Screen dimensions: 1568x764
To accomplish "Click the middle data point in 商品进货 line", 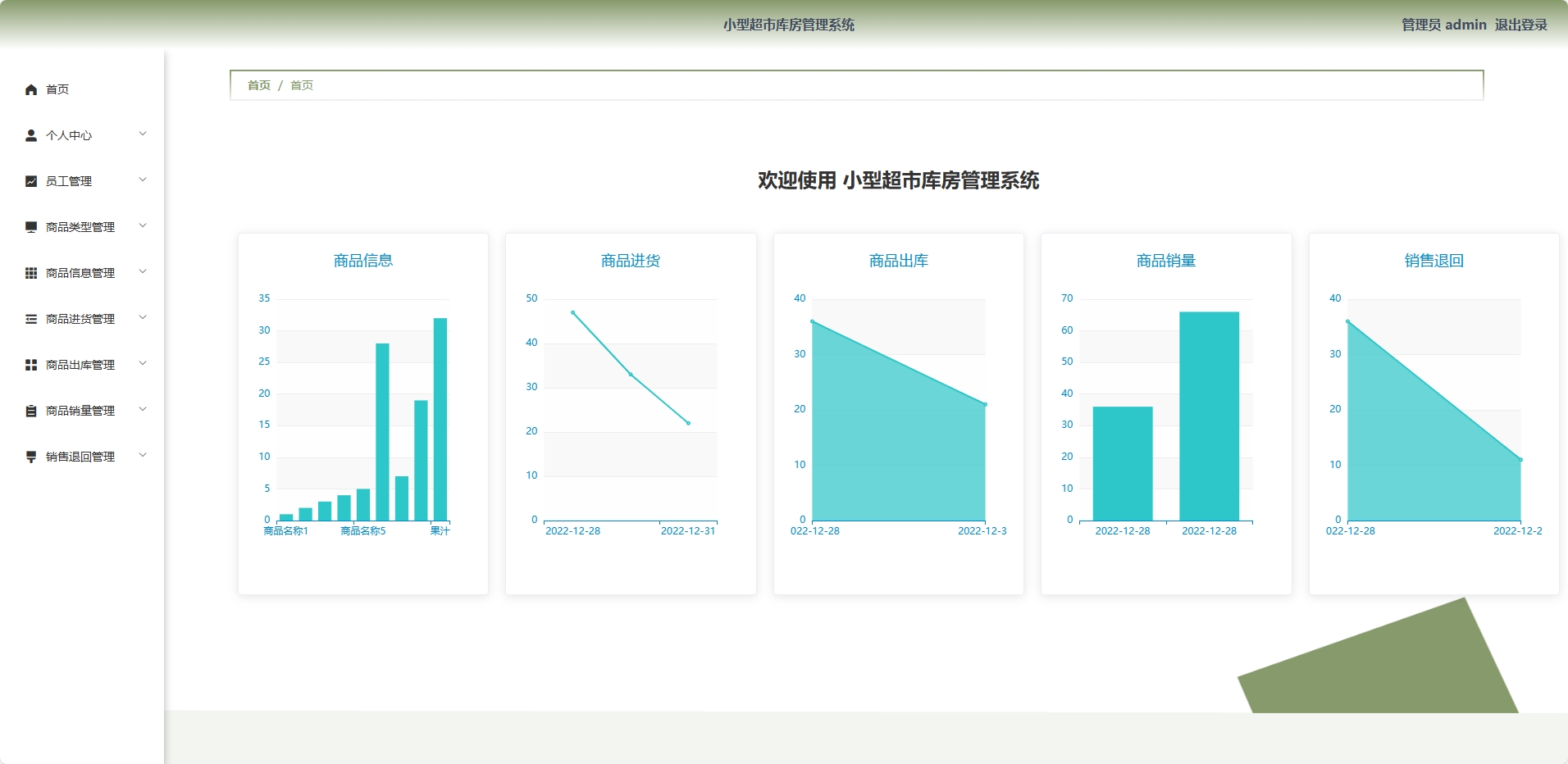I will click(x=631, y=375).
